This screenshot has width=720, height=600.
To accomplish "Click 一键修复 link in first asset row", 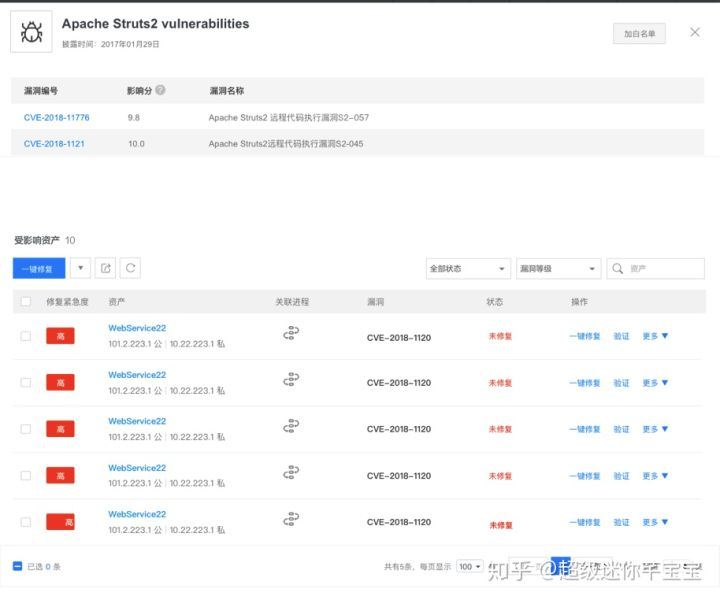I will click(585, 336).
